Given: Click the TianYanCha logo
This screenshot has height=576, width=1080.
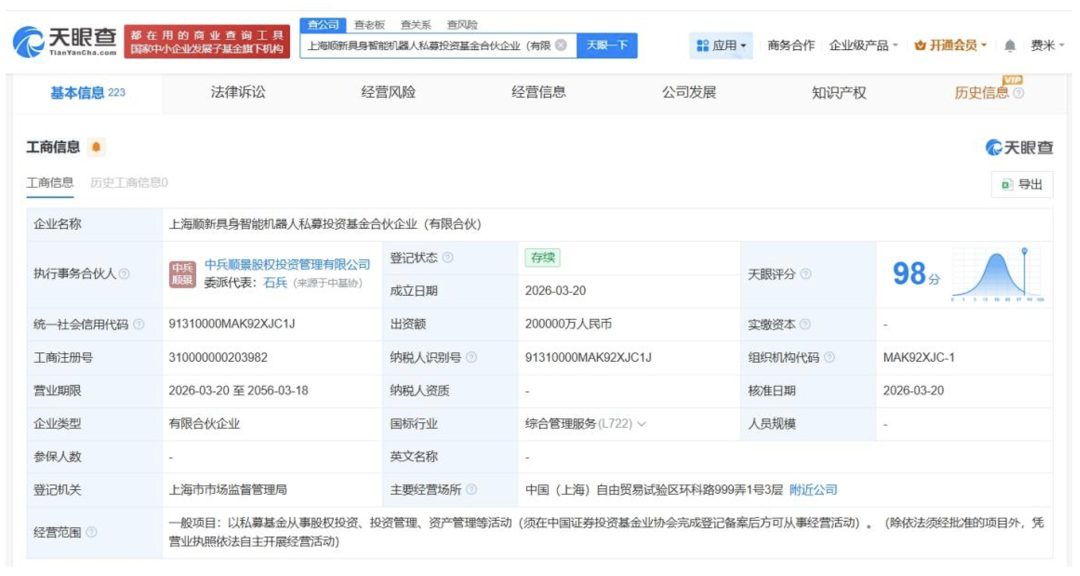Looking at the screenshot, I should click(65, 42).
